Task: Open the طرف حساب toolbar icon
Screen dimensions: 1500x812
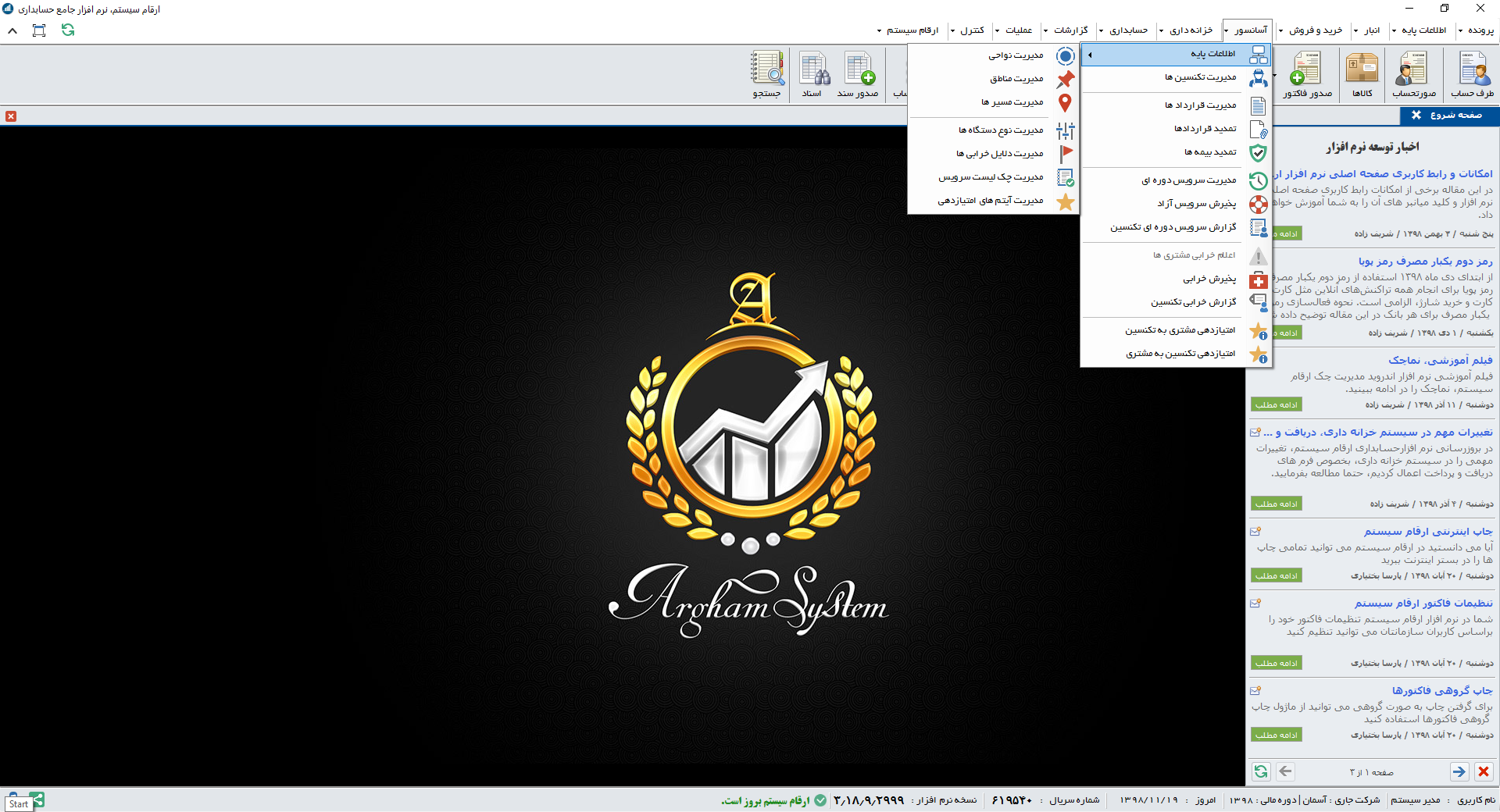Action: coord(1472,75)
